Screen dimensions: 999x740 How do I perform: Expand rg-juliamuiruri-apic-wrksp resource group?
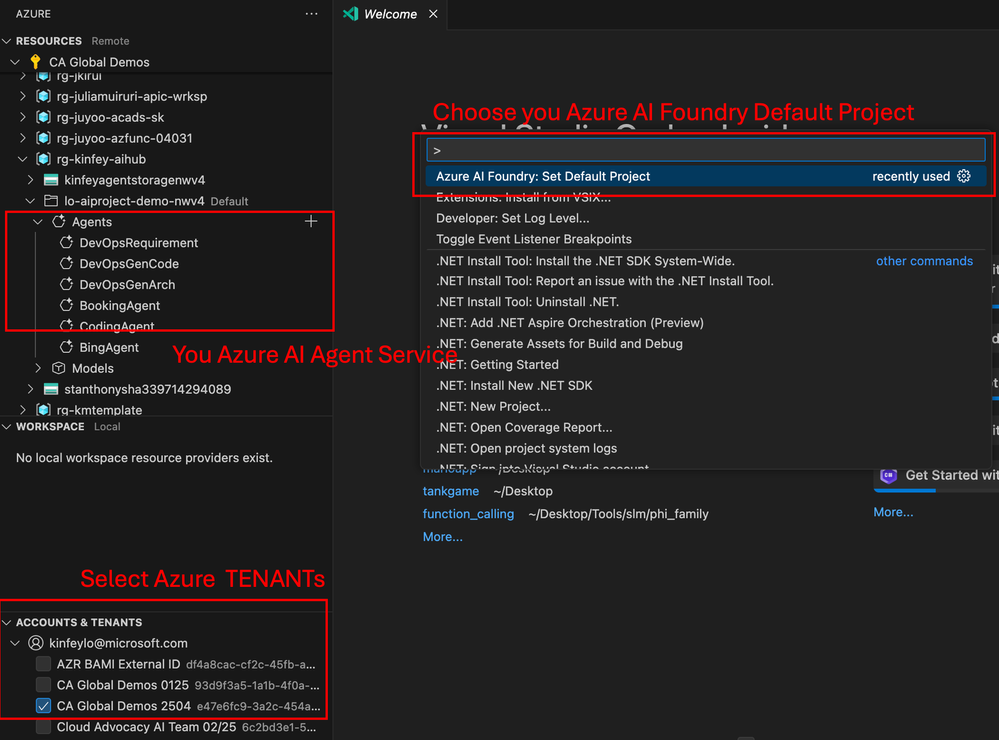point(23,96)
